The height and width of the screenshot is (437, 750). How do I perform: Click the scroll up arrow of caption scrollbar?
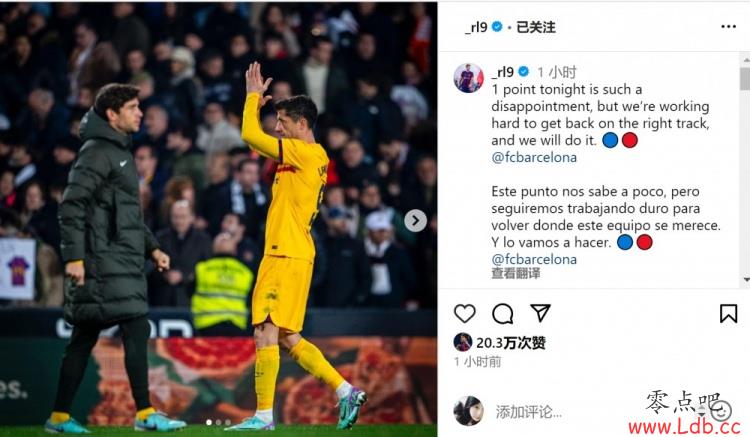(746, 60)
